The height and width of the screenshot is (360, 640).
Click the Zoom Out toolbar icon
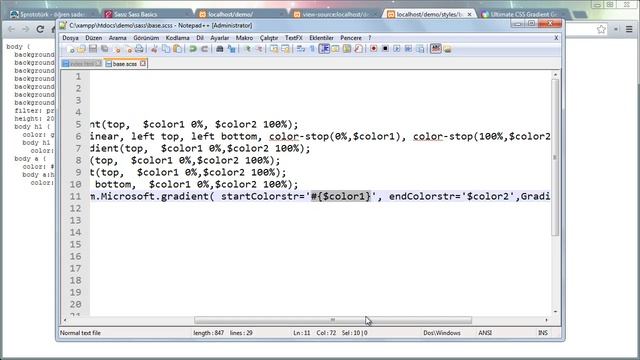[x=259, y=49]
